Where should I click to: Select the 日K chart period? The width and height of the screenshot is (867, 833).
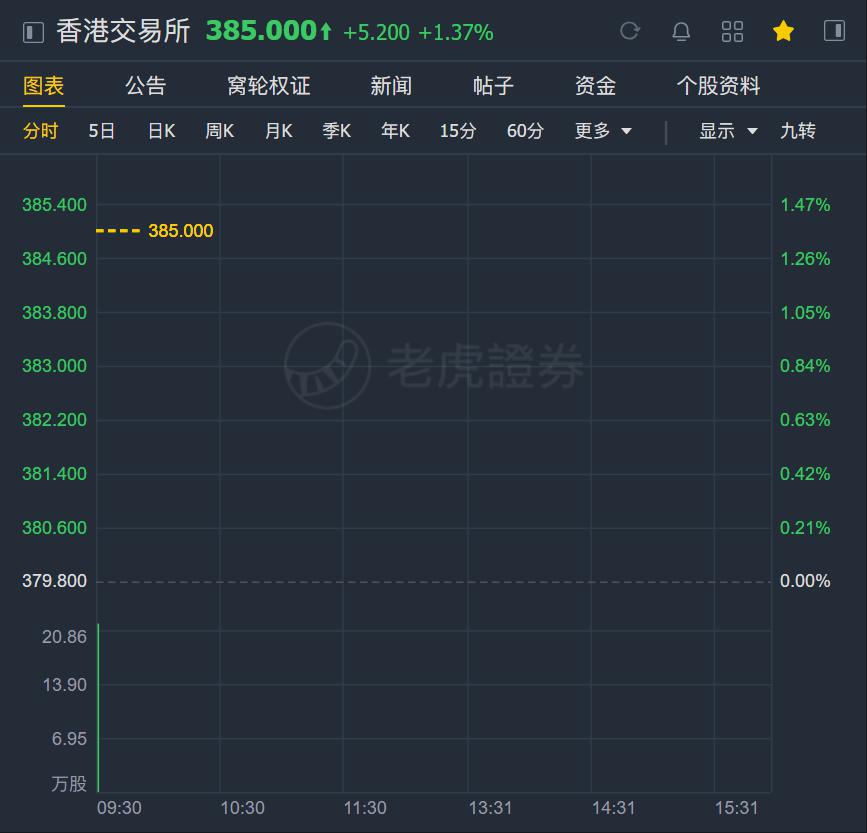[161, 131]
